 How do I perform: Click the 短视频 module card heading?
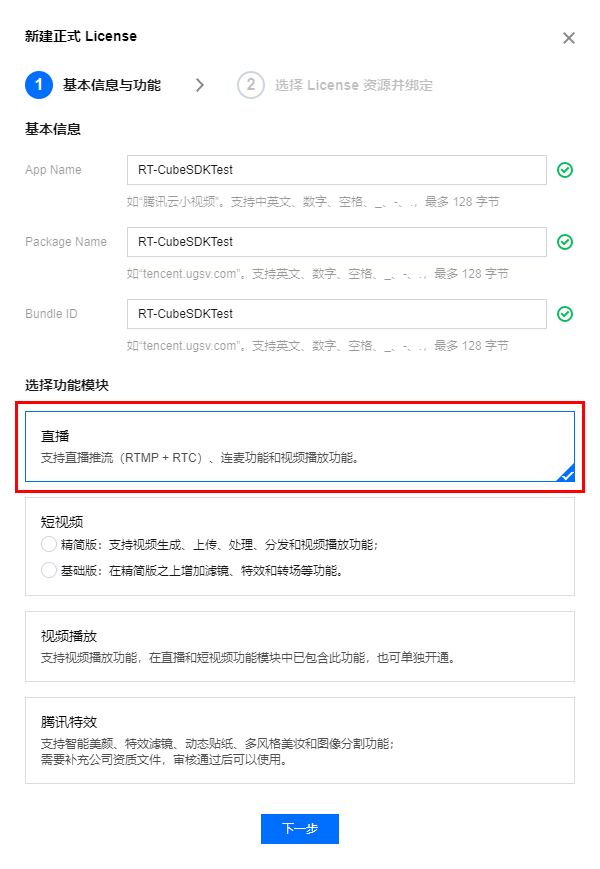tap(62, 522)
